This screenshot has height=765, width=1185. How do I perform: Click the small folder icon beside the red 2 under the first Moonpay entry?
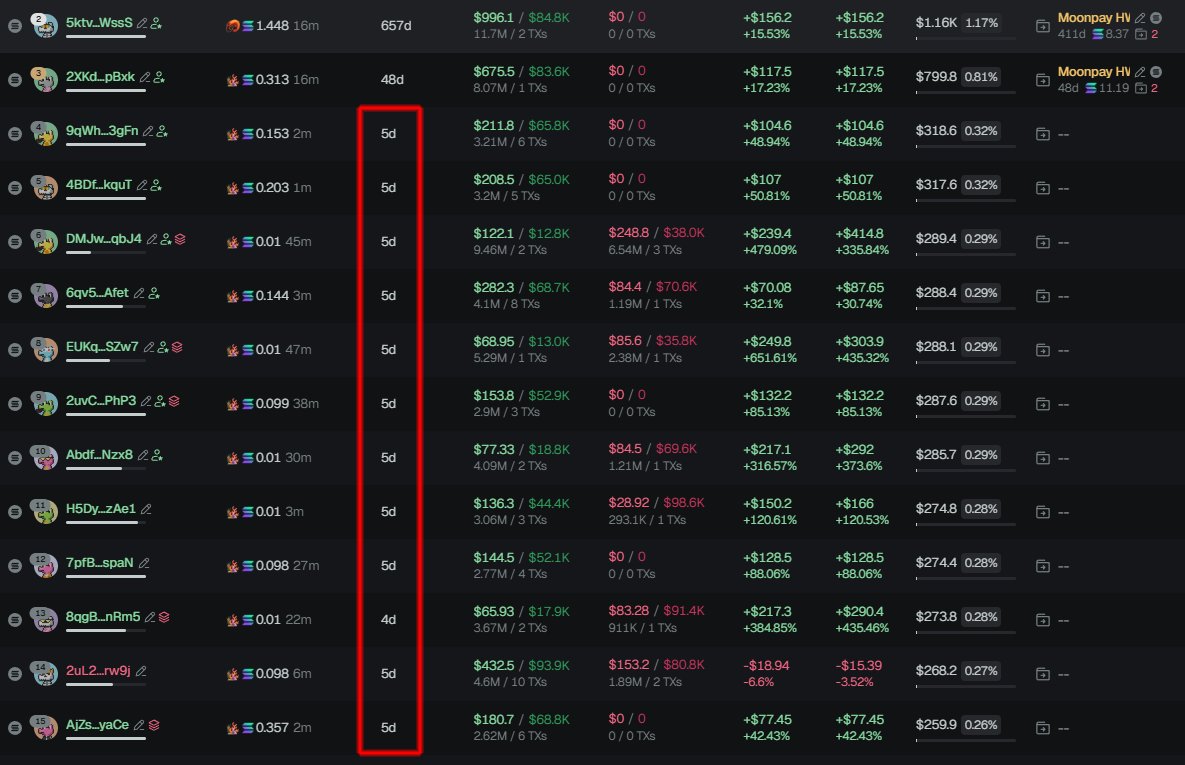(1140, 34)
